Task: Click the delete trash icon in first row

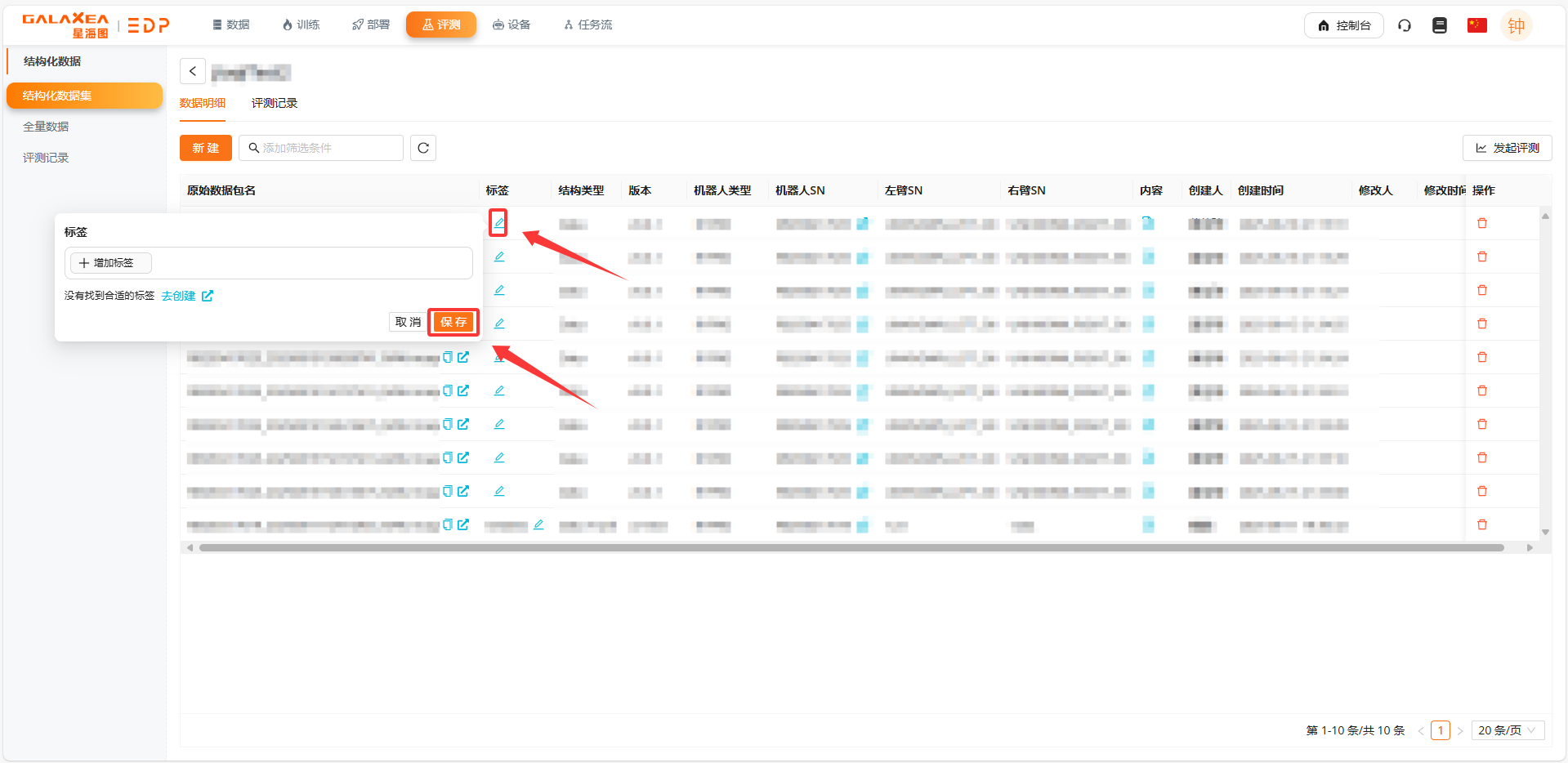Action: pos(1481,223)
